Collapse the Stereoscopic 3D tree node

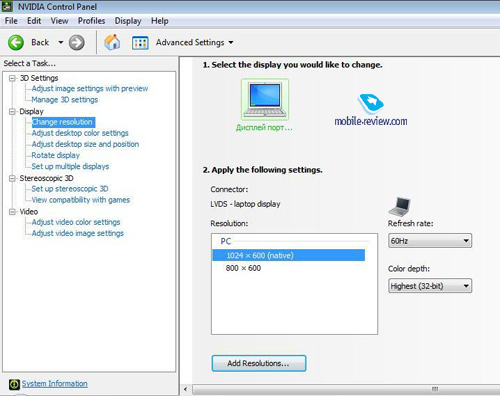click(12, 178)
